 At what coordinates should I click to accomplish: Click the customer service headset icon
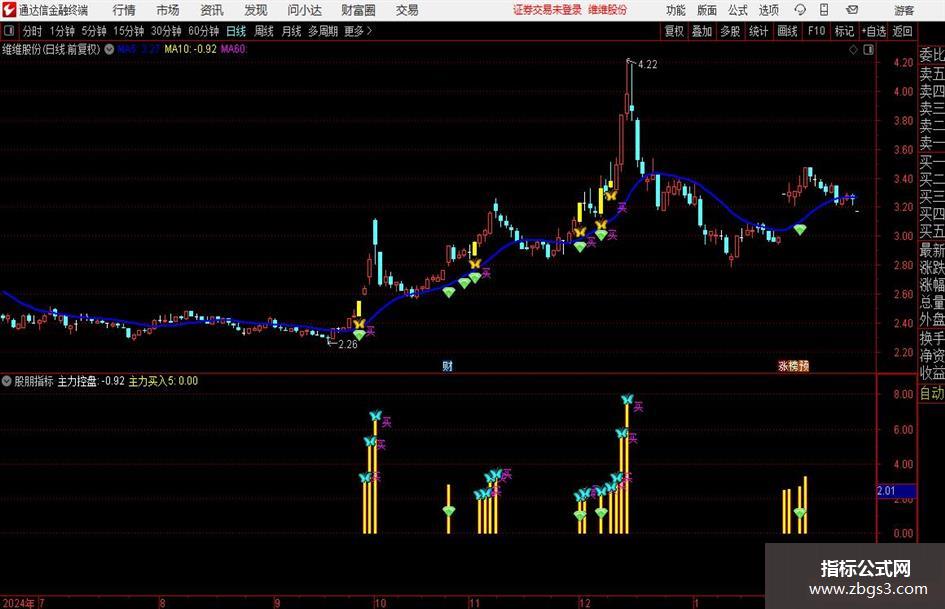click(x=800, y=10)
